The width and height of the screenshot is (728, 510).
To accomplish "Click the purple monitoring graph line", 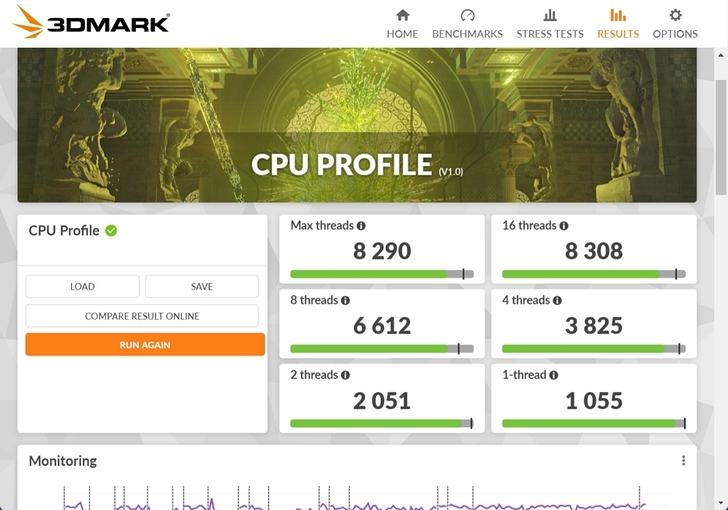I will [354, 506].
